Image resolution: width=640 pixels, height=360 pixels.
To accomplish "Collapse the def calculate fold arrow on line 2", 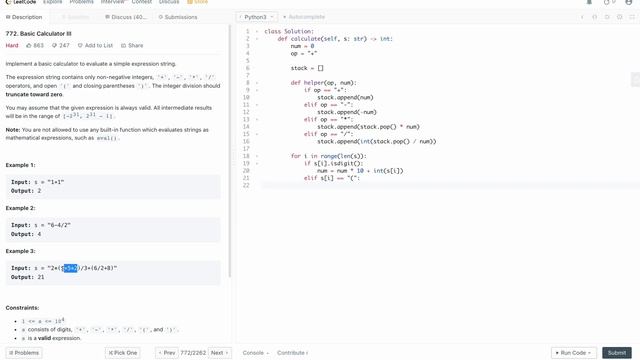I will pyautogui.click(x=257, y=39).
